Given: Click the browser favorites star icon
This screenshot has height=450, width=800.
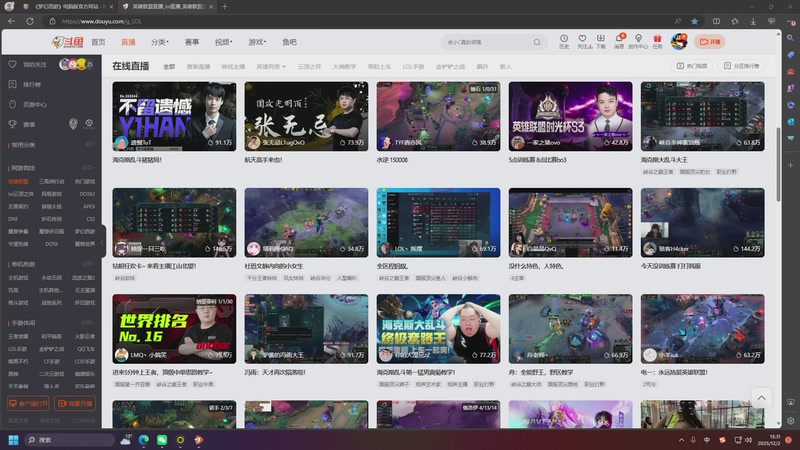Looking at the screenshot, I should point(694,21).
